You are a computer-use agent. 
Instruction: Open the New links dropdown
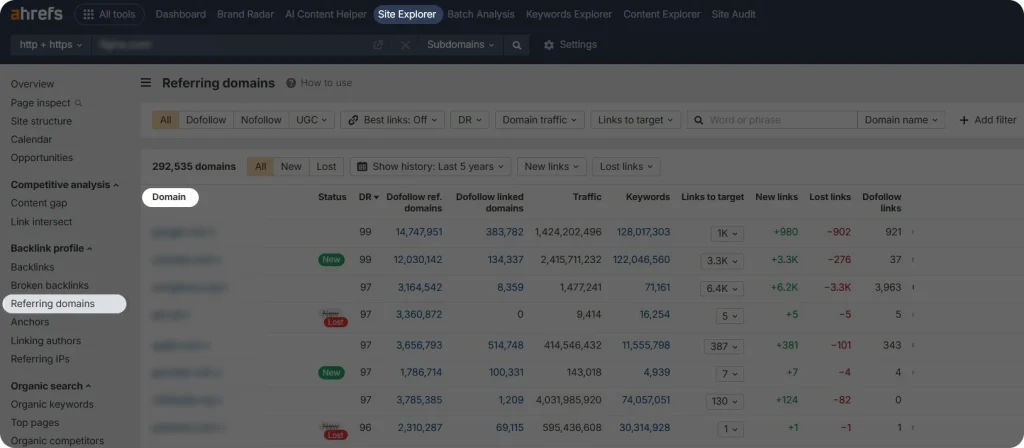point(552,167)
